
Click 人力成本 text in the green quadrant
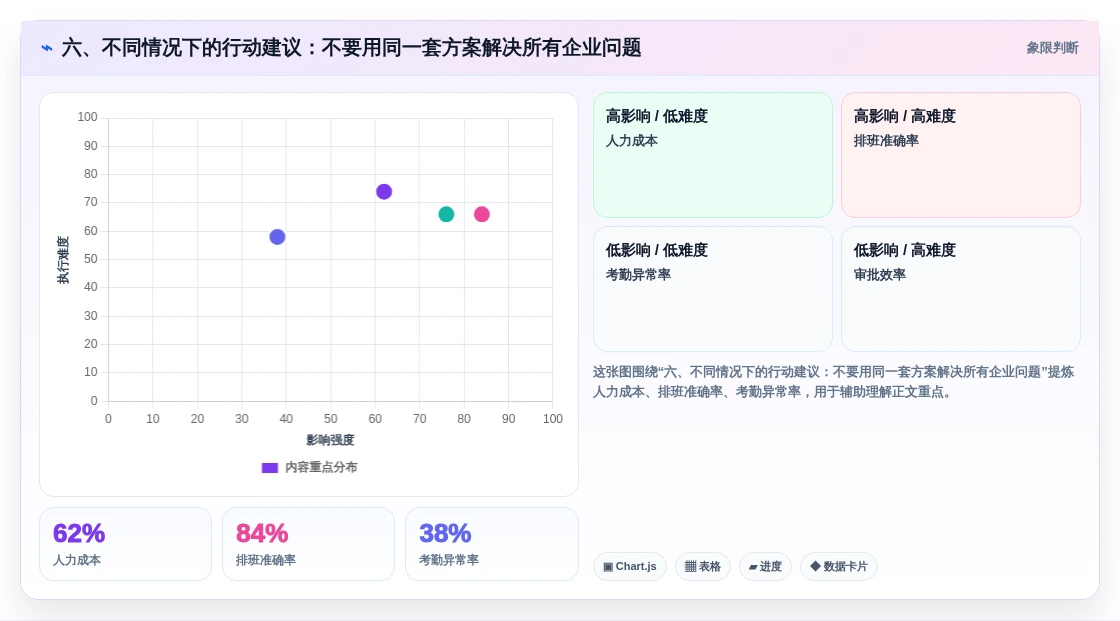point(631,141)
